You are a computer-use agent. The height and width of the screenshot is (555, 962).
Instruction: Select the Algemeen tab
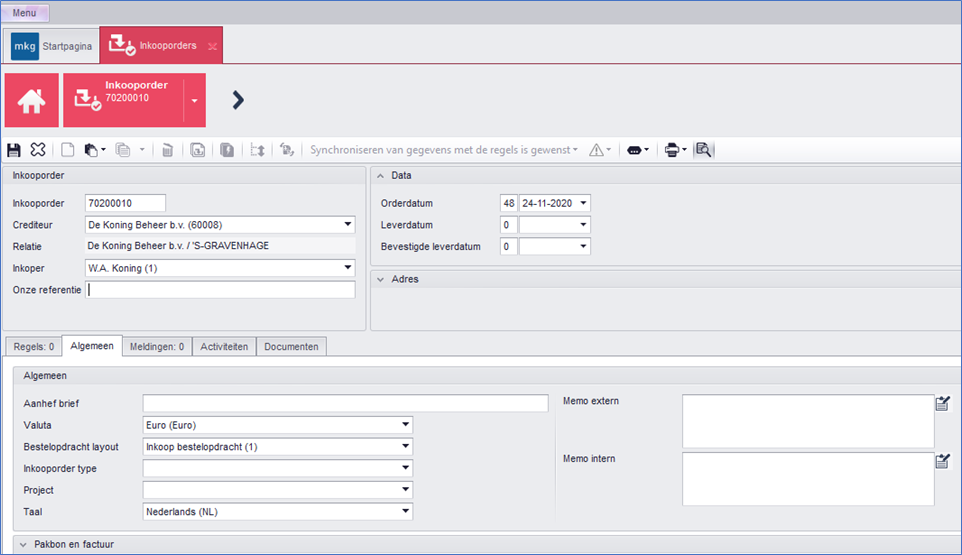[x=92, y=346]
